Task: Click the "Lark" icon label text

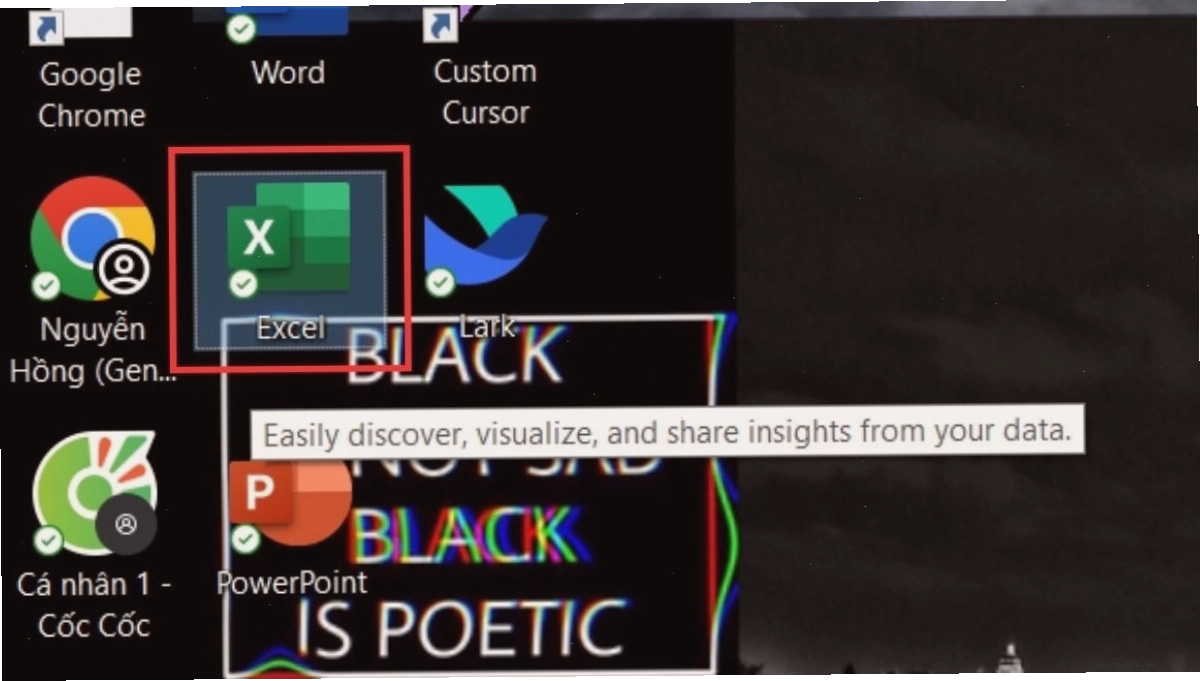Action: pyautogui.click(x=487, y=326)
